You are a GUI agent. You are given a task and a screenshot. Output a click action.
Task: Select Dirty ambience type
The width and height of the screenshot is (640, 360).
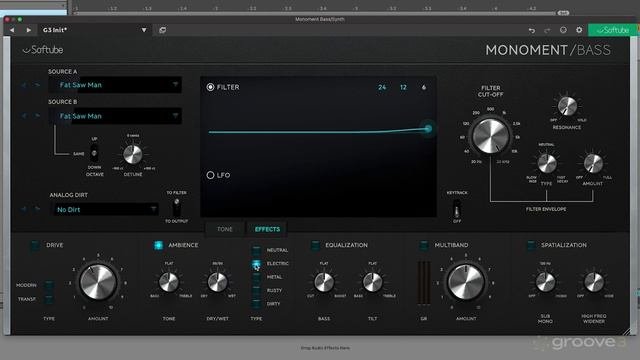[256, 304]
